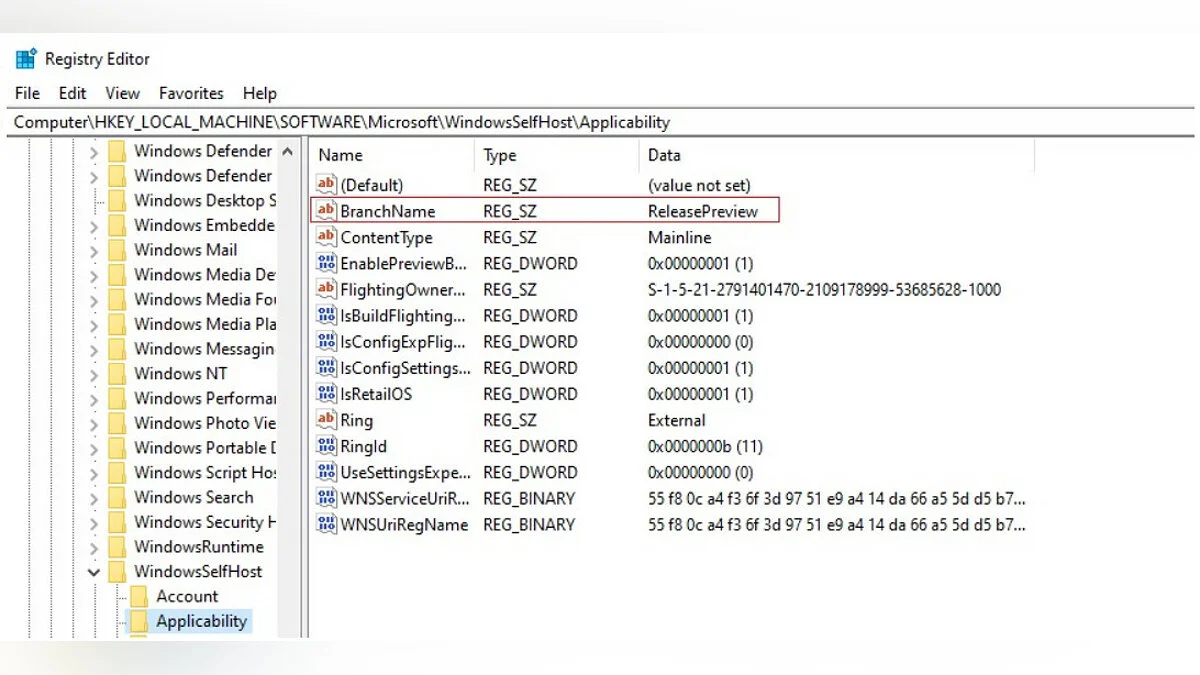This screenshot has height=675, width=1200.
Task: Open the File menu
Action: tap(28, 93)
